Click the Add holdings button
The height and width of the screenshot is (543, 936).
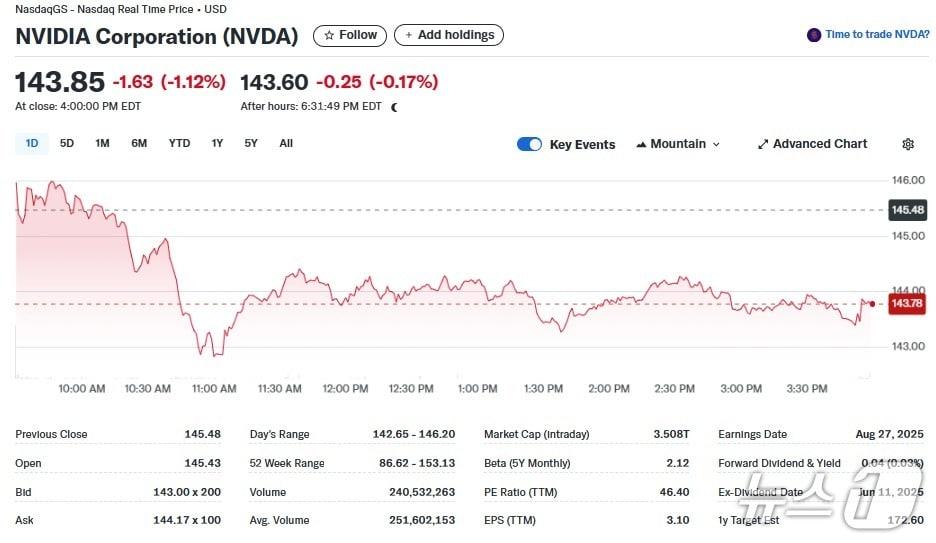point(449,35)
